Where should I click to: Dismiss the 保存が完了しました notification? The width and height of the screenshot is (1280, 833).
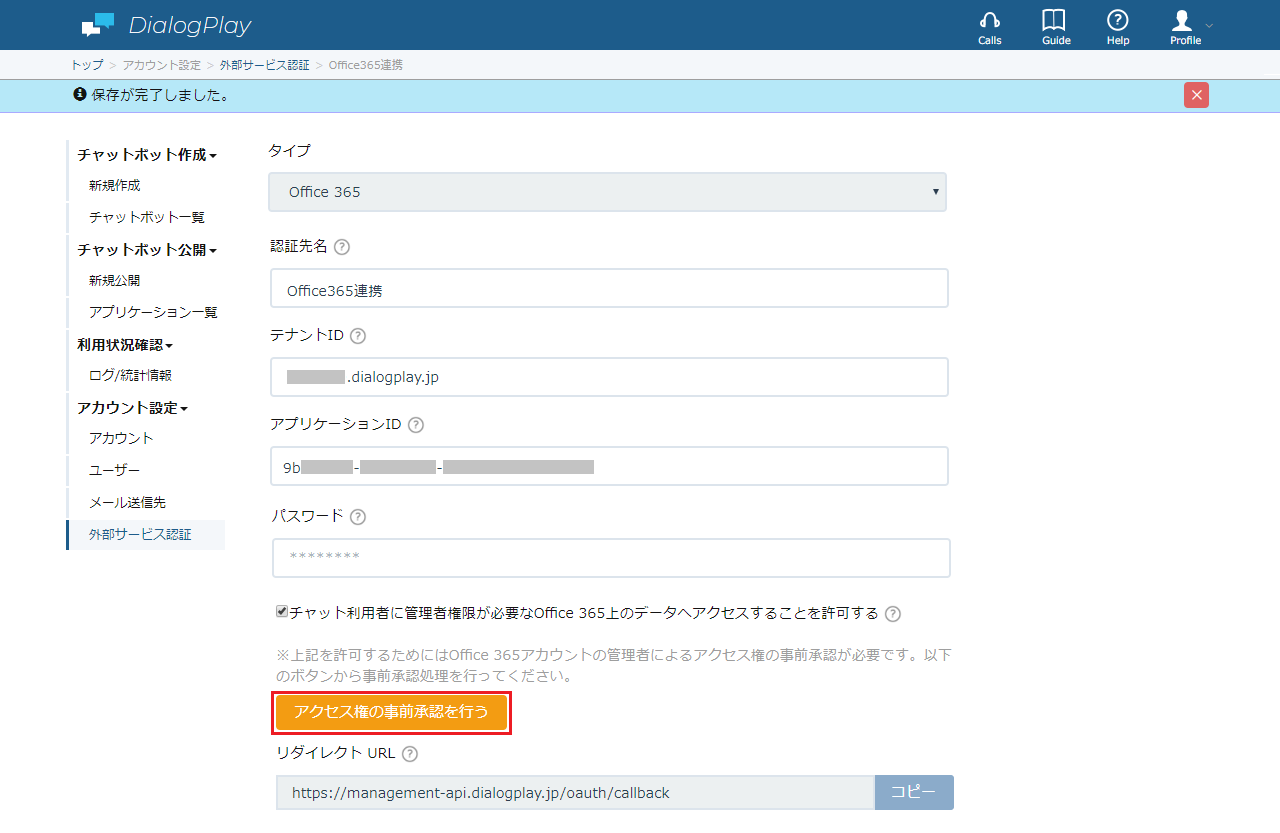[1196, 95]
